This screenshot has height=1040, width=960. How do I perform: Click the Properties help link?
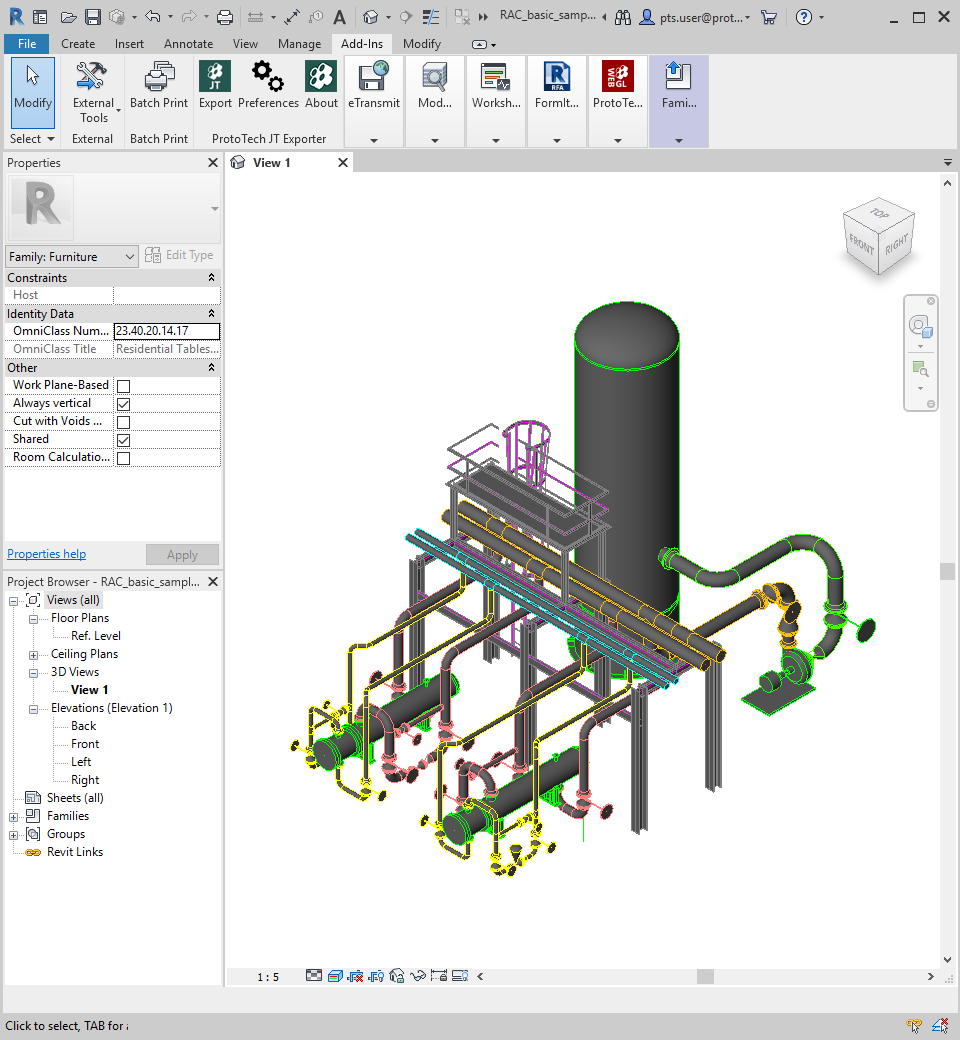click(x=47, y=554)
